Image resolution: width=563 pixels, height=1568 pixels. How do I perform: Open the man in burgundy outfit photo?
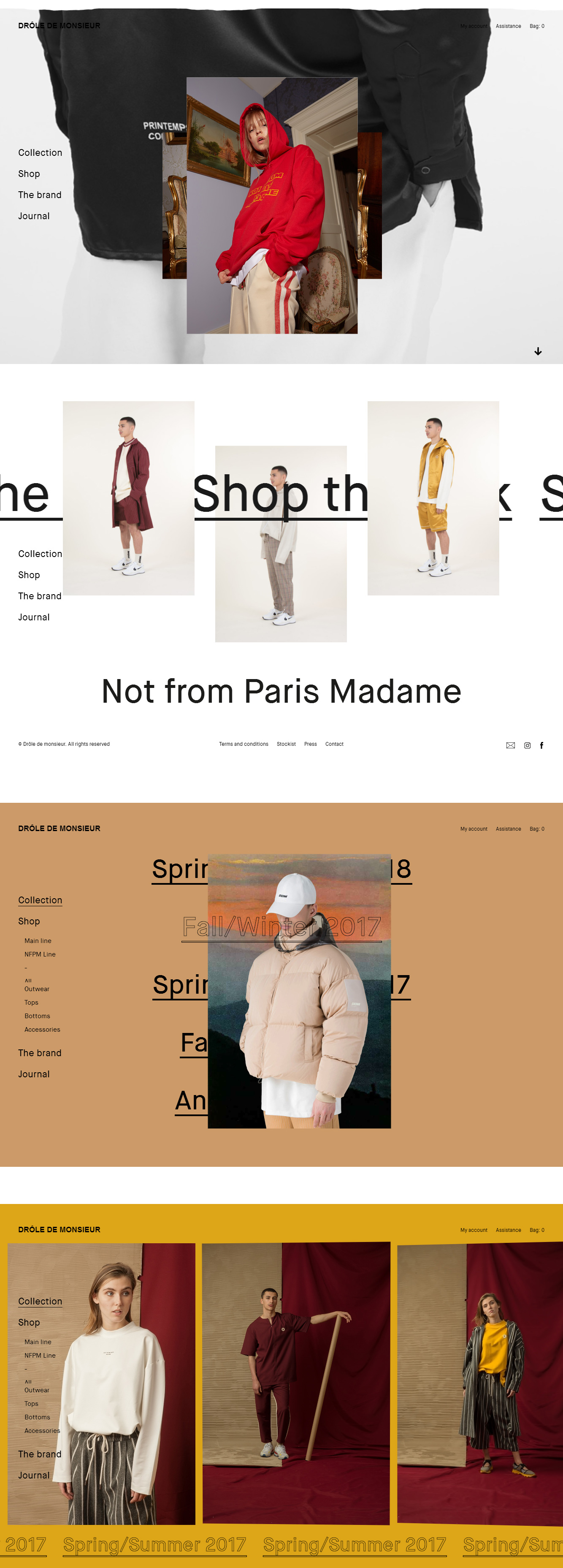(296, 1383)
